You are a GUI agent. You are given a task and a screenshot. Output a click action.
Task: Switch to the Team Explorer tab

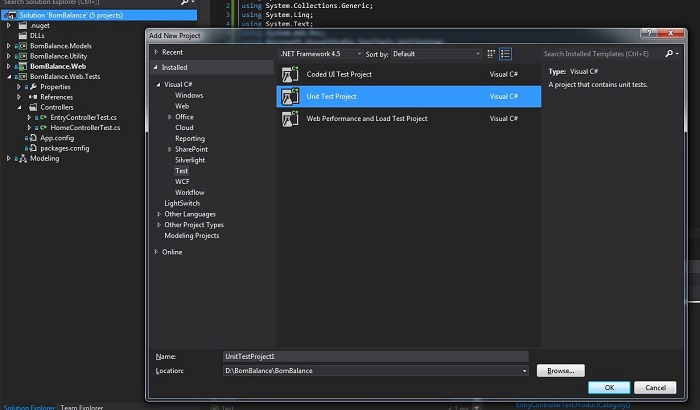coord(84,406)
